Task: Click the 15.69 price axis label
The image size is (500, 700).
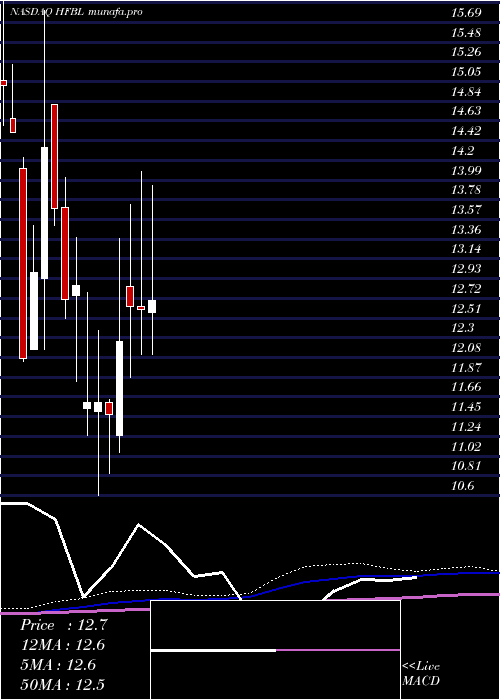Action: tap(466, 12)
